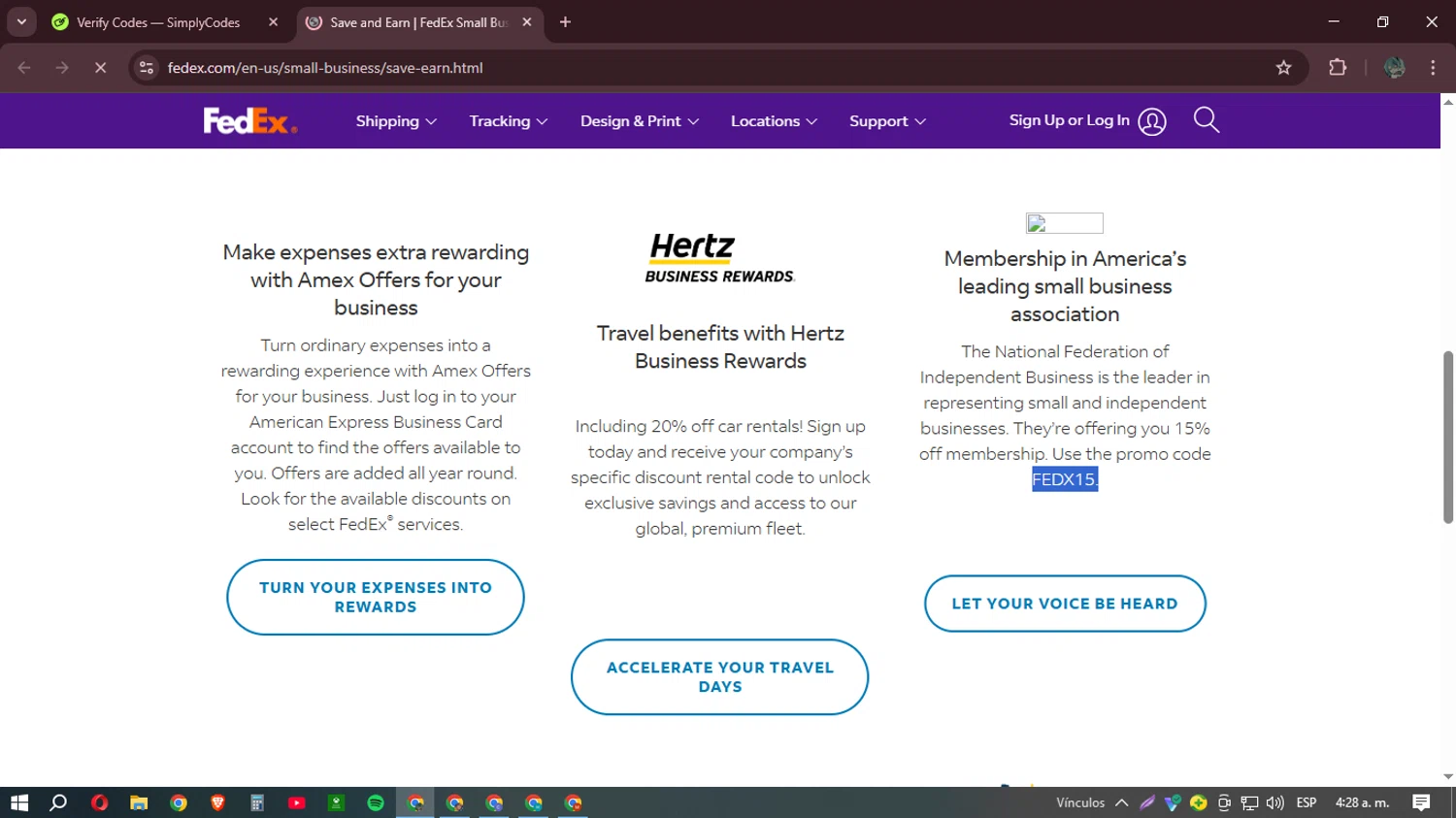The image size is (1456, 818).
Task: Click the Amex Offers heading text
Action: click(x=376, y=279)
